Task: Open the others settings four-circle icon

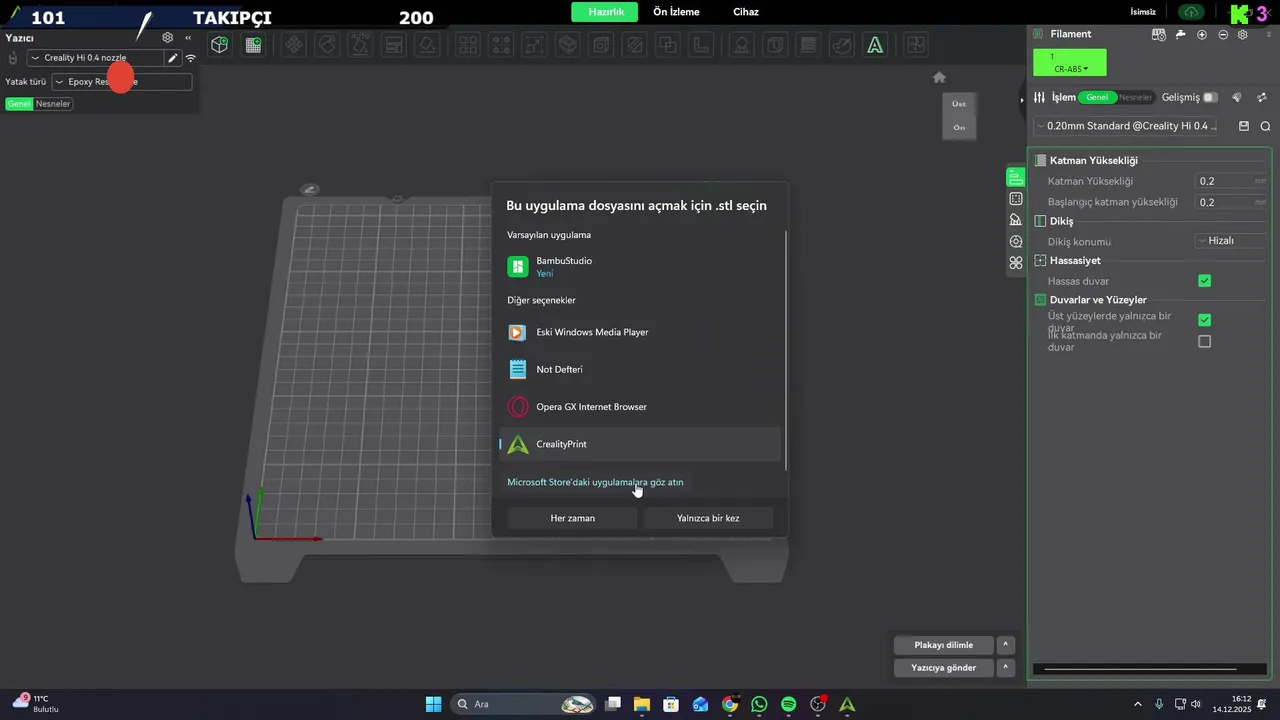Action: pyautogui.click(x=1016, y=263)
